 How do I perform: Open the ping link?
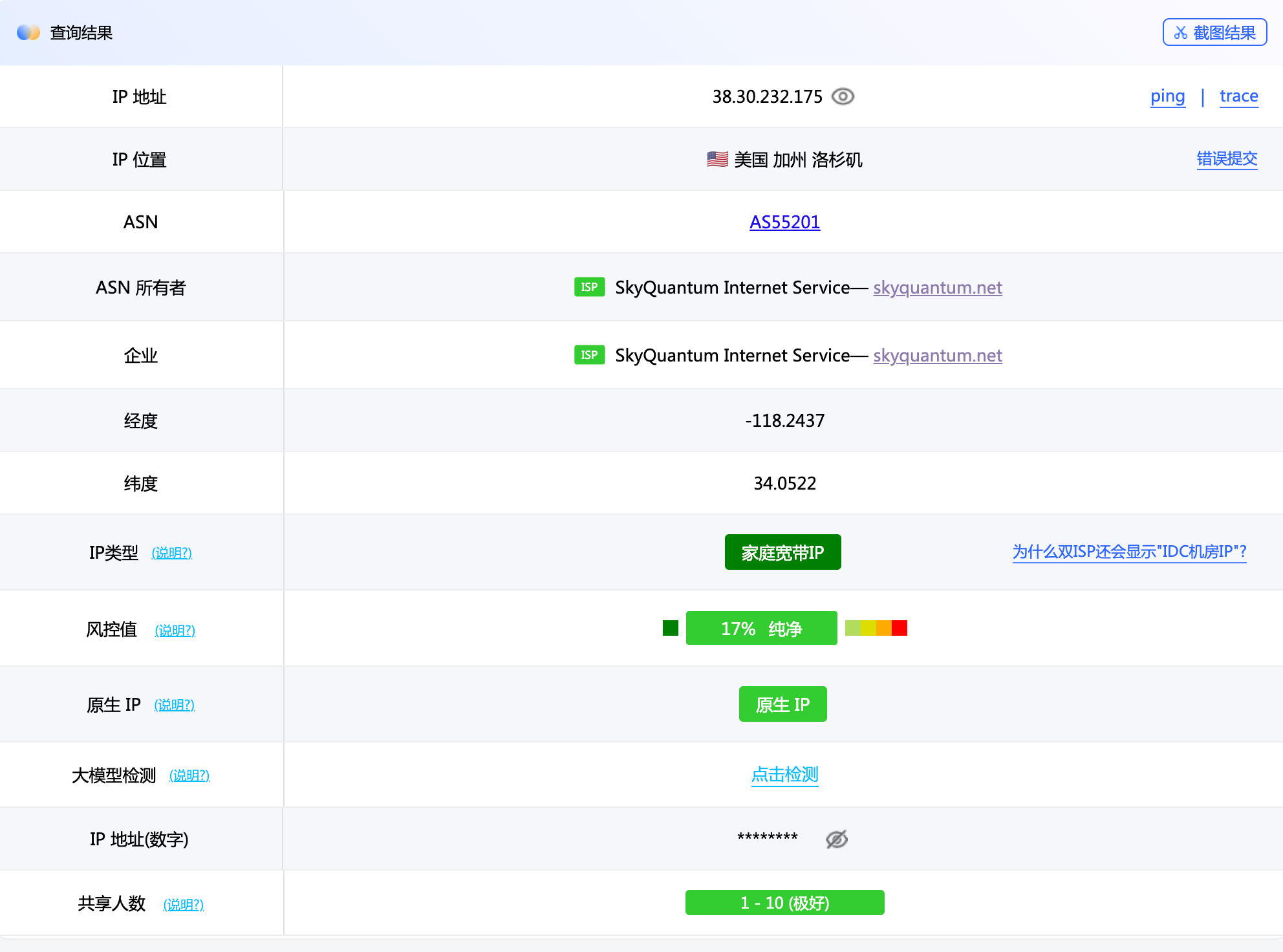coord(1167,96)
